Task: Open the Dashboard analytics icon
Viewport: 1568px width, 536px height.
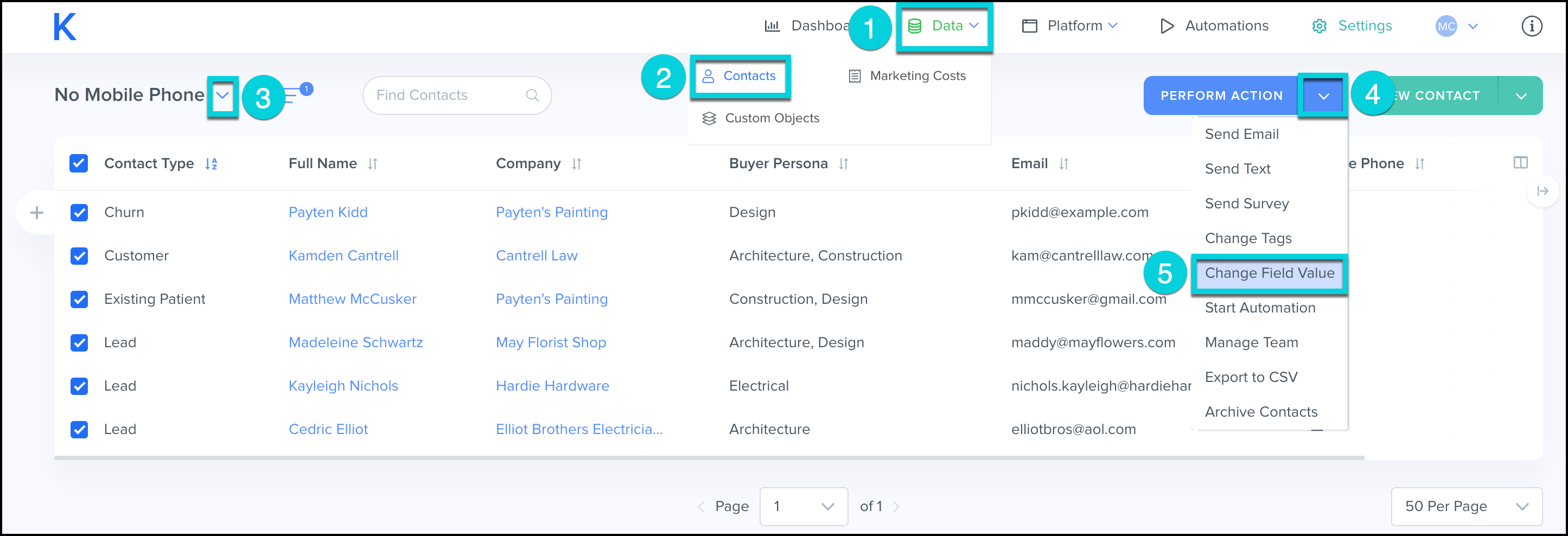Action: [772, 25]
